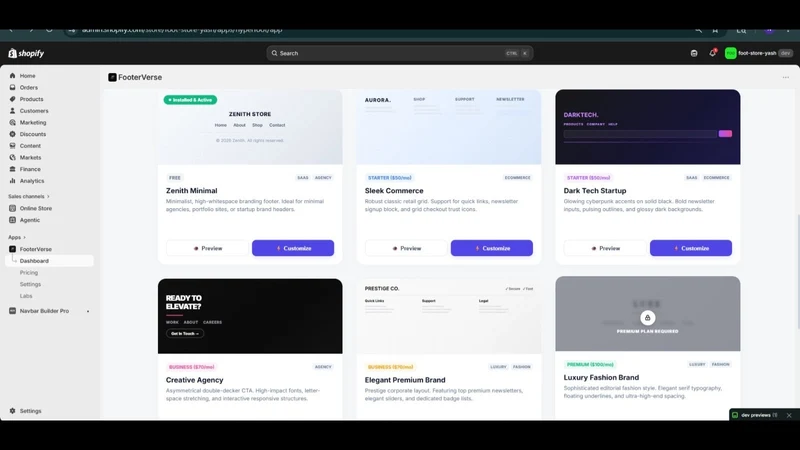Image resolution: width=800 pixels, height=450 pixels.
Task: Click the Zenith Store thumbnail preview
Action: [x=250, y=127]
